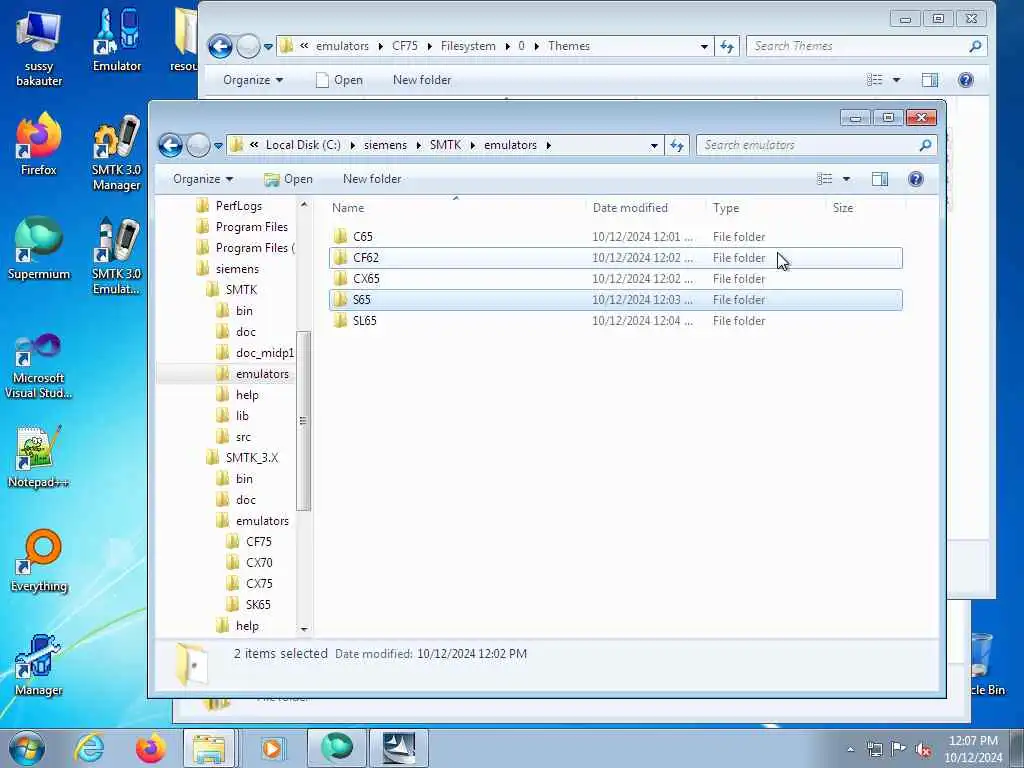Select SMTK_3.X in the navigation tree
1024x768 pixels.
coord(251,458)
